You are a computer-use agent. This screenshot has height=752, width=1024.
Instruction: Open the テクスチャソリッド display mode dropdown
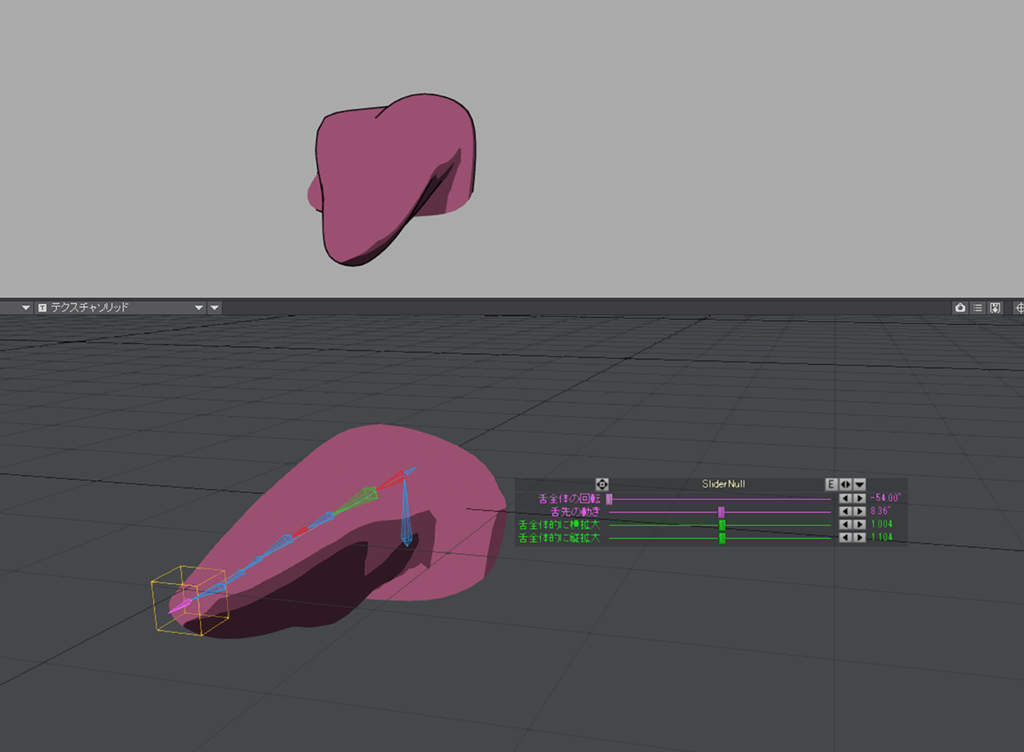click(x=121, y=307)
